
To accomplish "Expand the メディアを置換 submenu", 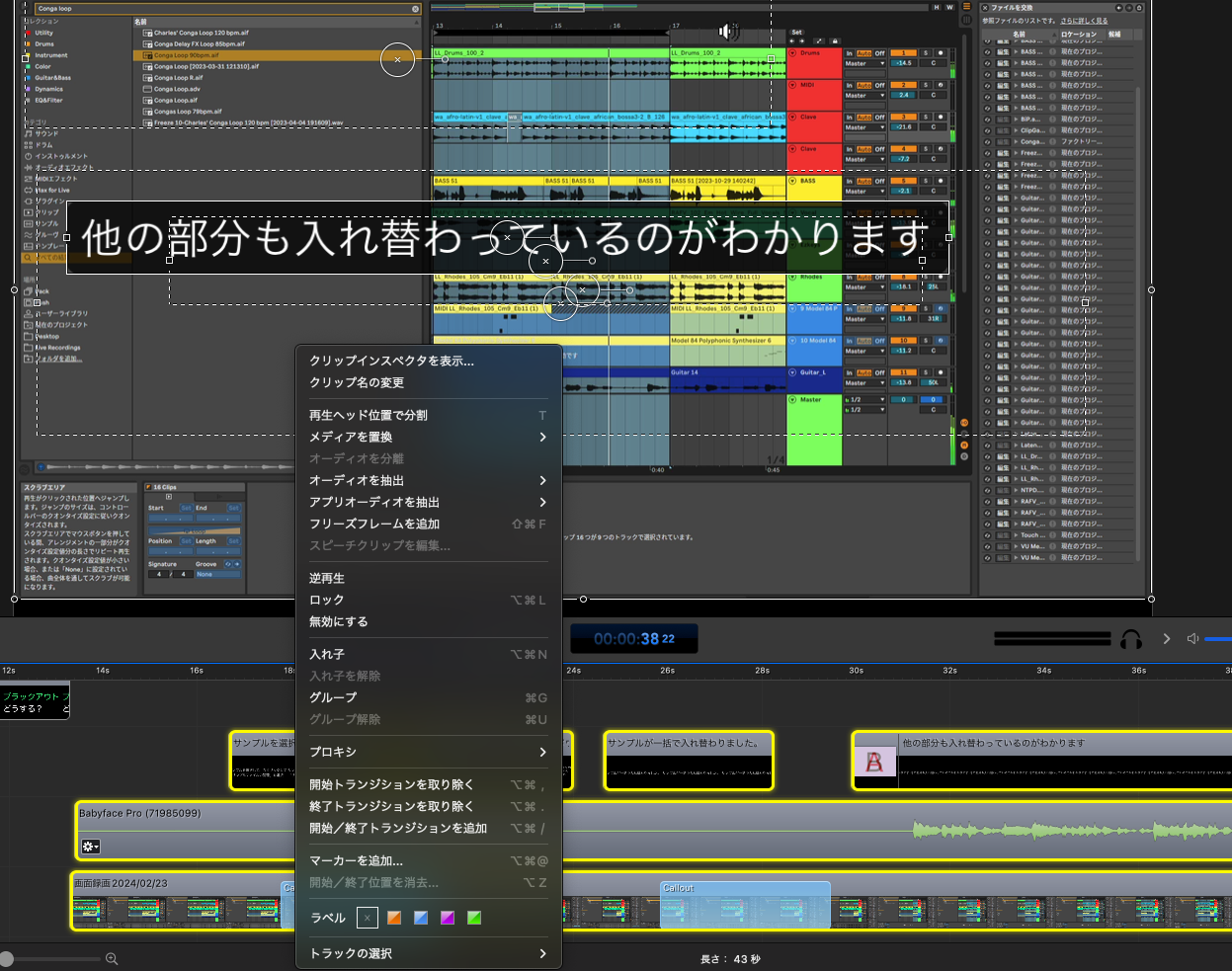I will (427, 437).
